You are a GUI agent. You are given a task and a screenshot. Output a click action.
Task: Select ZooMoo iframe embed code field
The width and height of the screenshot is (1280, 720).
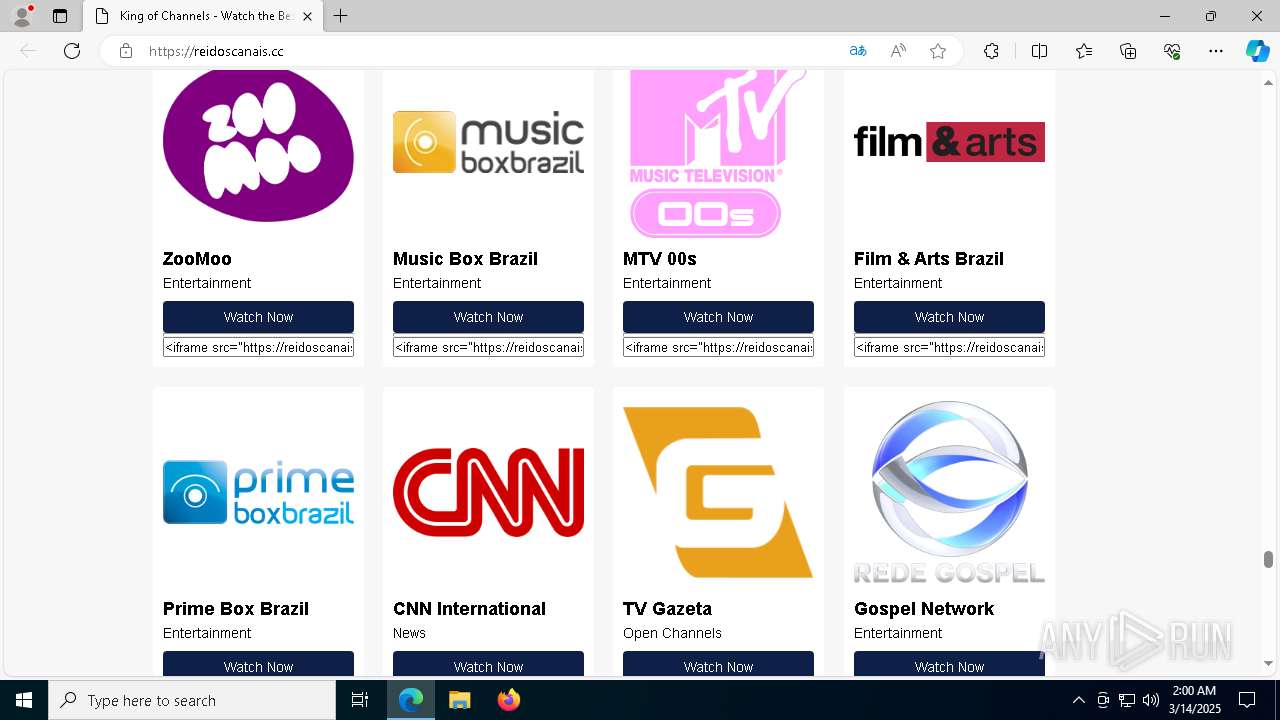click(x=258, y=347)
